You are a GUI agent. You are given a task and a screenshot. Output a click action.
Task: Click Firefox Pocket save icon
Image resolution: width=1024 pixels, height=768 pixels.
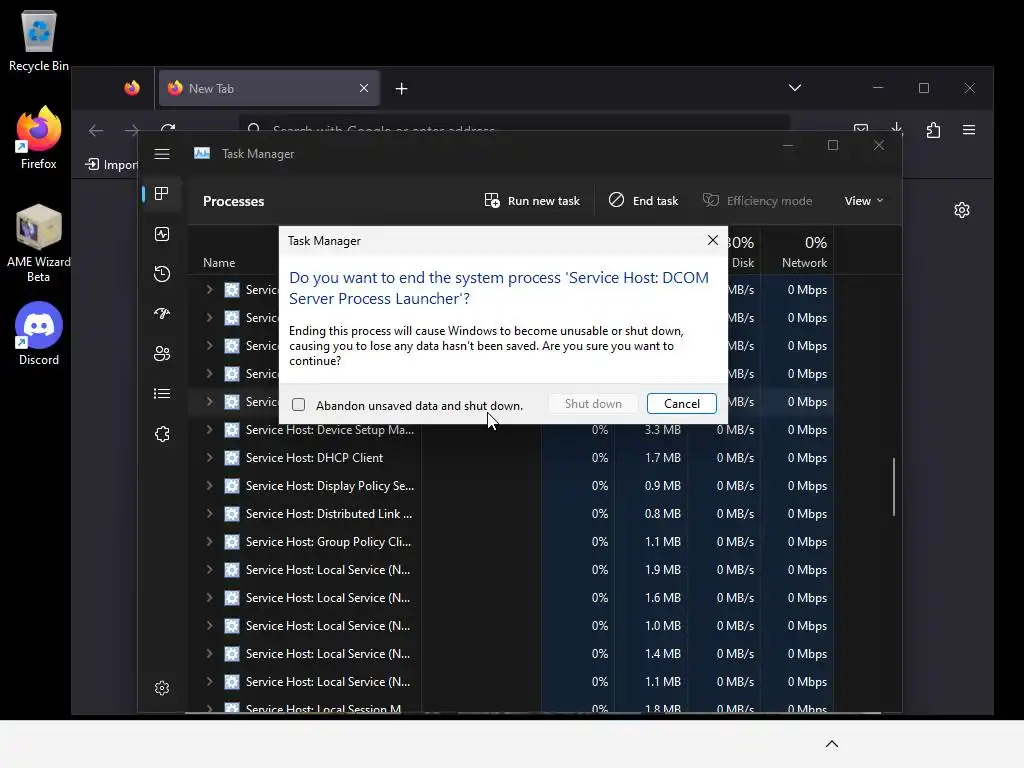click(861, 128)
